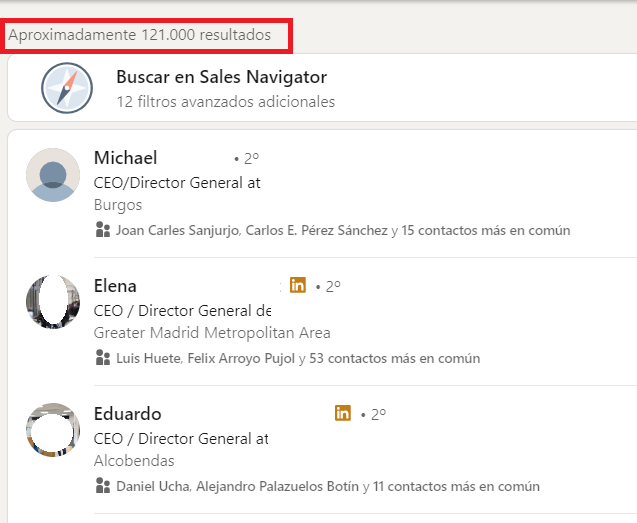
Task: Open Eduardo's profile photo
Action: coord(53,430)
